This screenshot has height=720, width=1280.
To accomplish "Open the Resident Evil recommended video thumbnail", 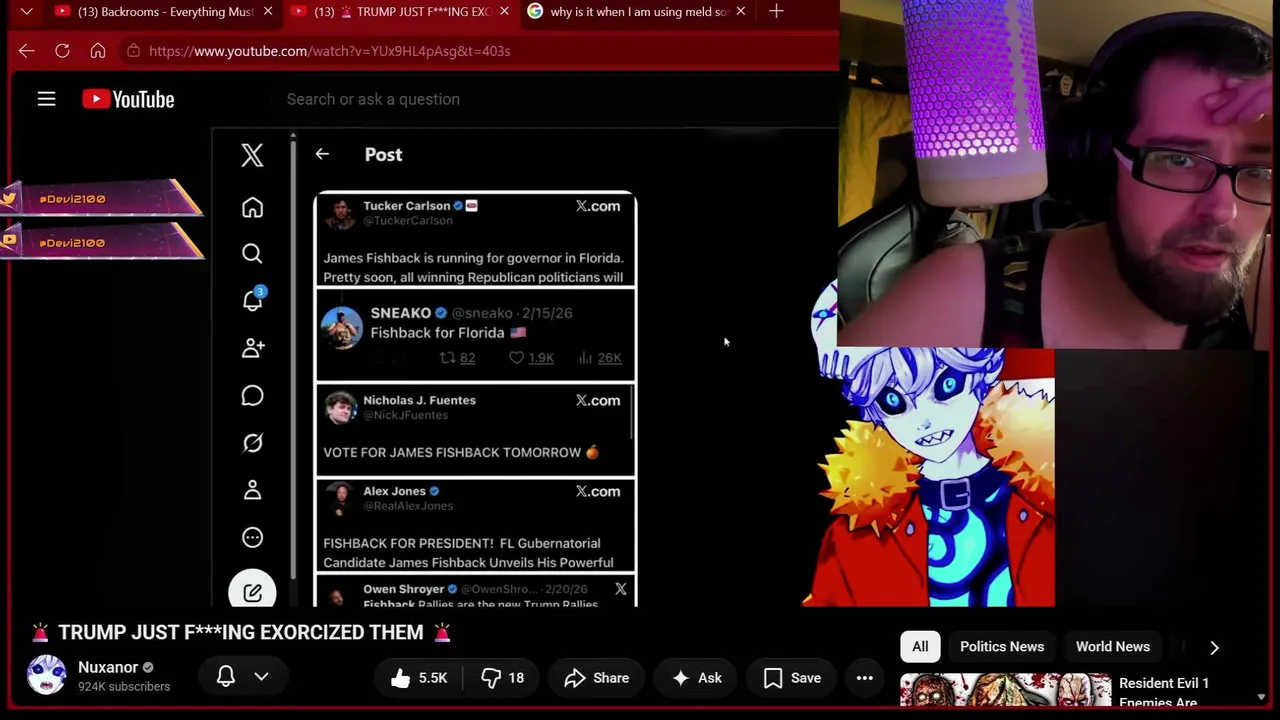I will (1005, 691).
